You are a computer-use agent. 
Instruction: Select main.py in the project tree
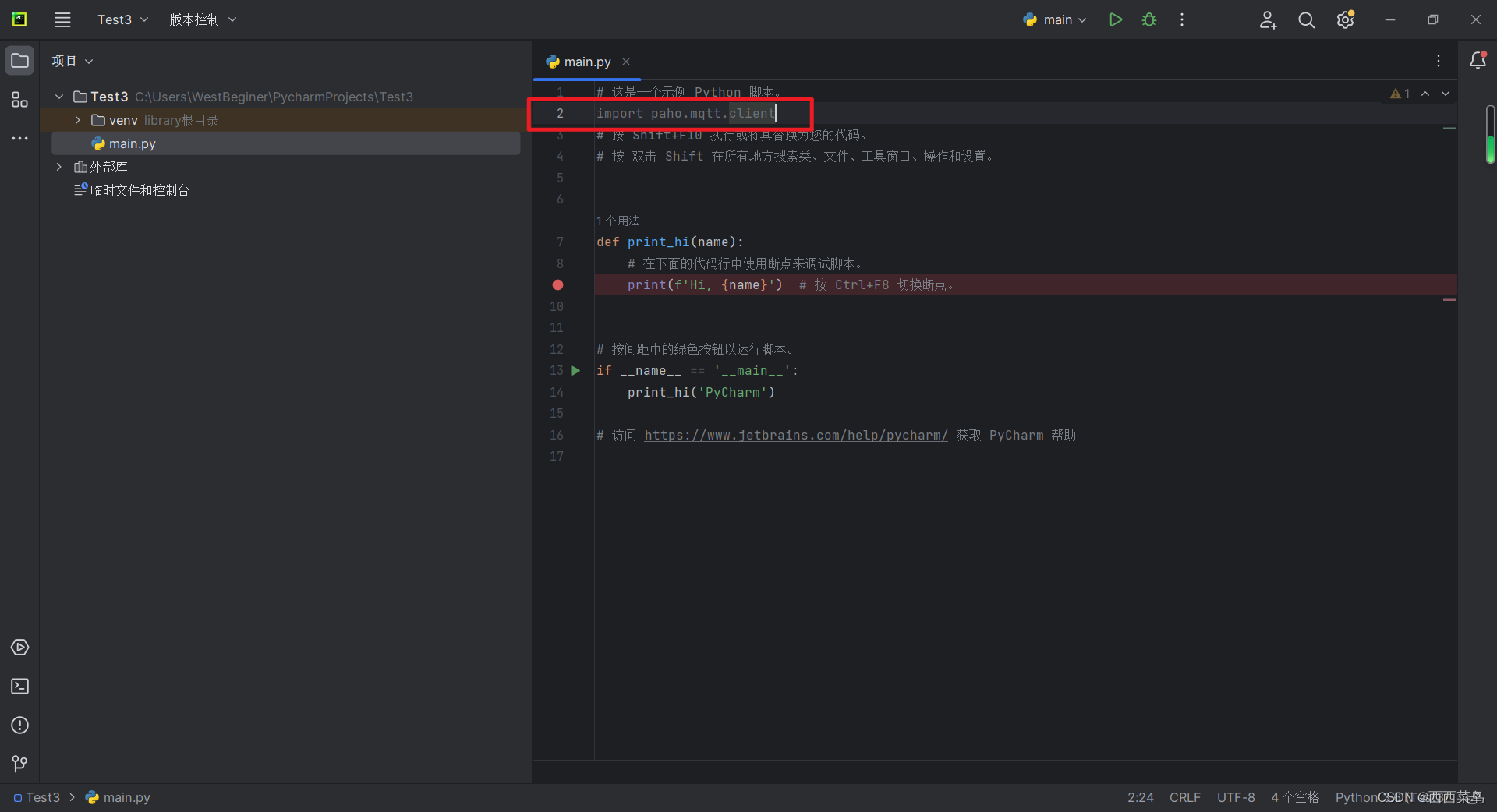pyautogui.click(x=285, y=143)
